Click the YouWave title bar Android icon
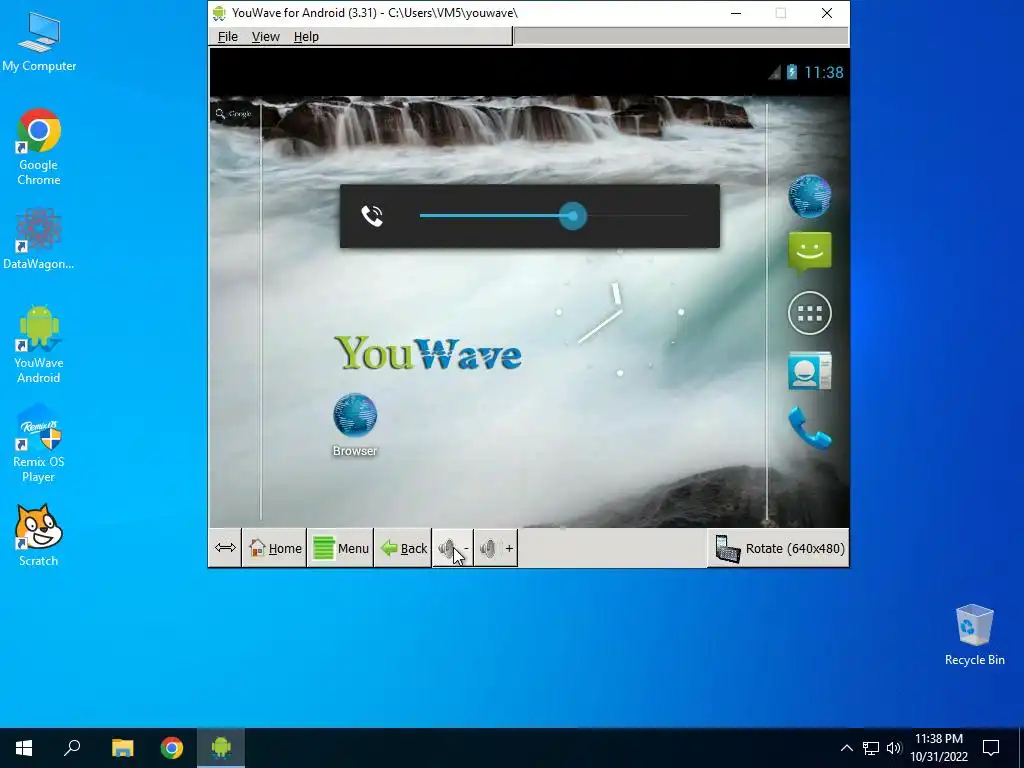1024x768 pixels. [219, 13]
